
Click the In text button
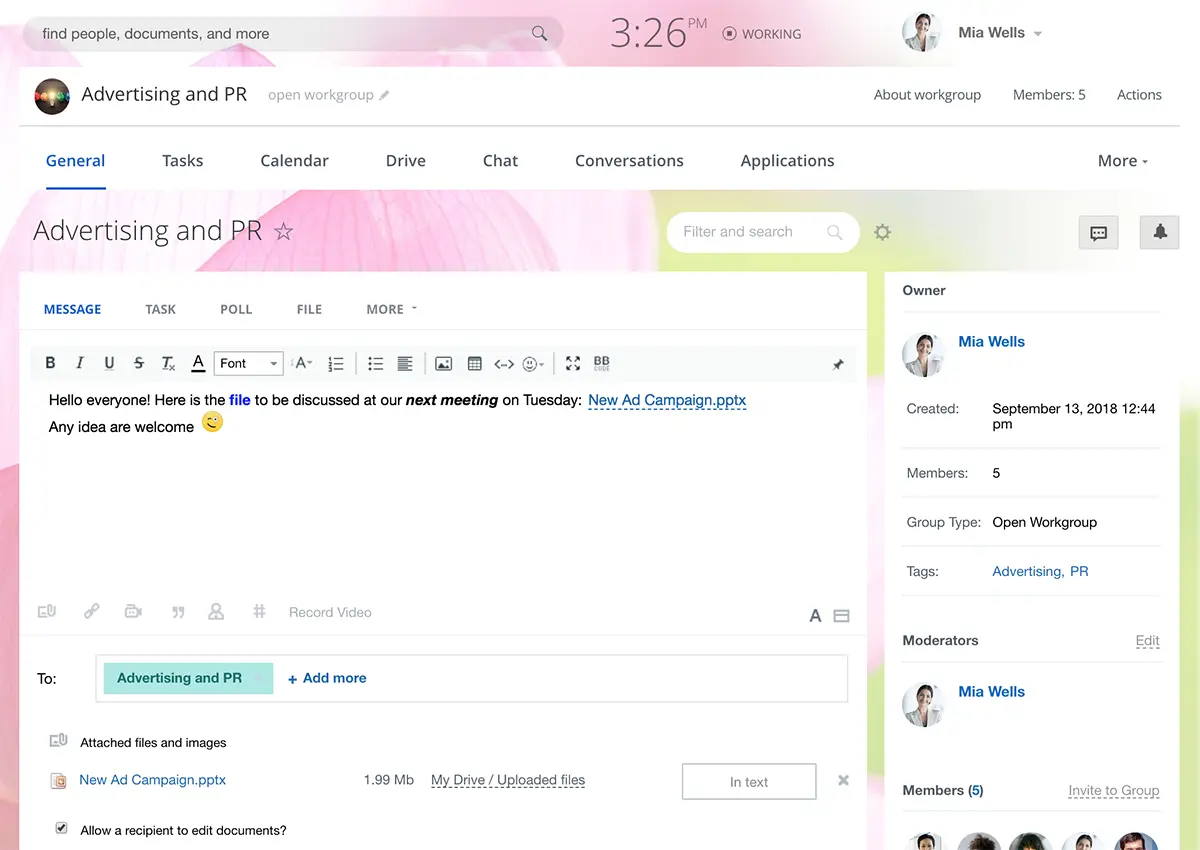pos(748,782)
